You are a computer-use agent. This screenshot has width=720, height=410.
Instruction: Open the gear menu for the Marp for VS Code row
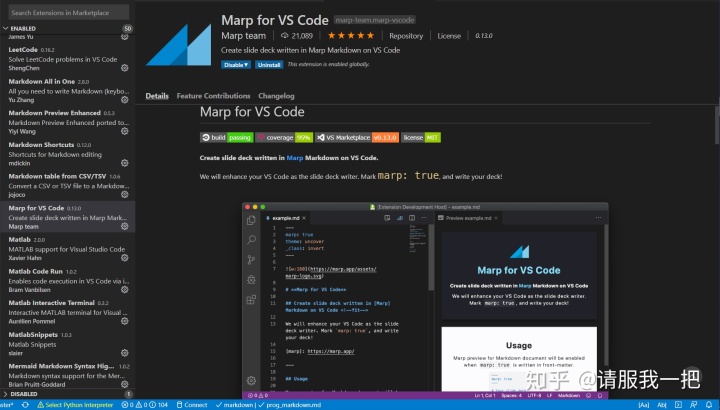[124, 226]
